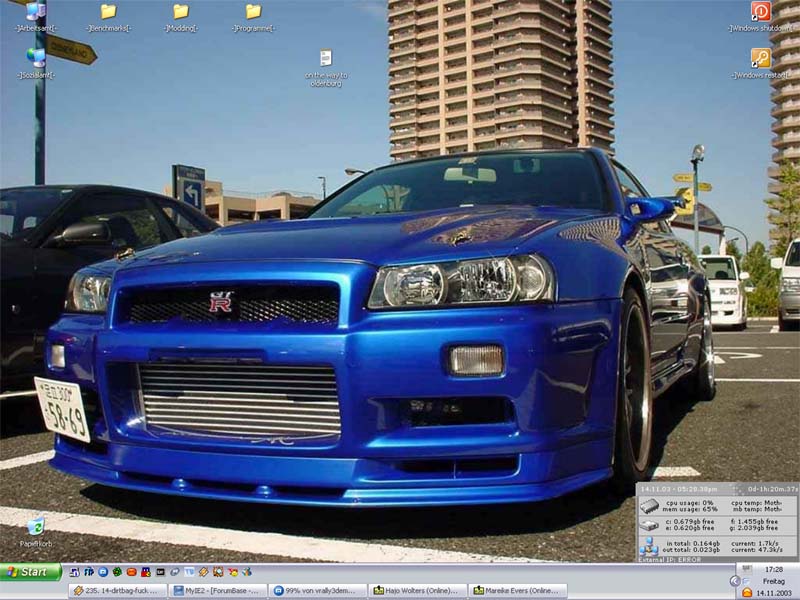Switch to Mareike Evers (Online) chat window
The width and height of the screenshot is (800, 600).
click(x=518, y=591)
